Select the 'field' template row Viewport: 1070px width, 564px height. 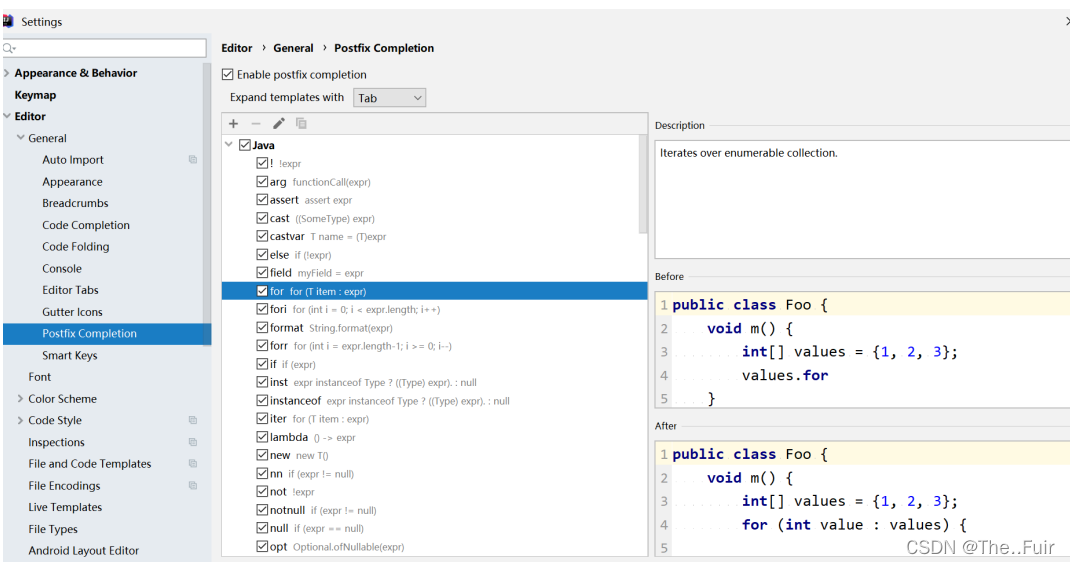pos(435,272)
